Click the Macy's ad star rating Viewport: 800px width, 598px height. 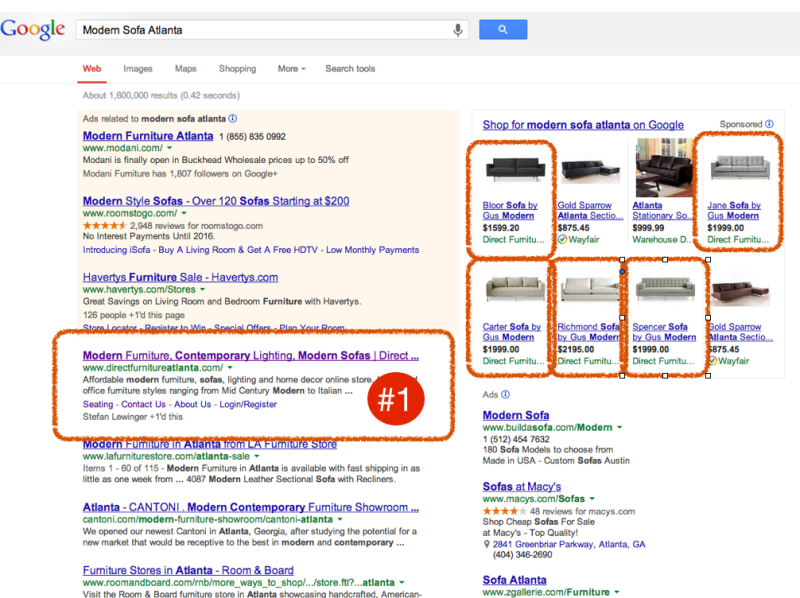[x=505, y=511]
